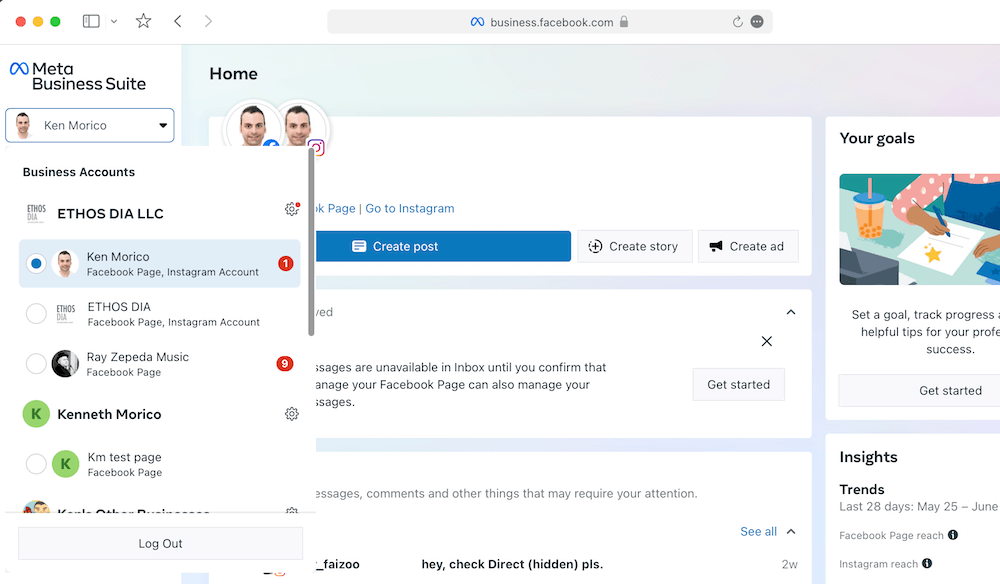Click the Instagram badge on the profile photo

pyautogui.click(x=315, y=148)
